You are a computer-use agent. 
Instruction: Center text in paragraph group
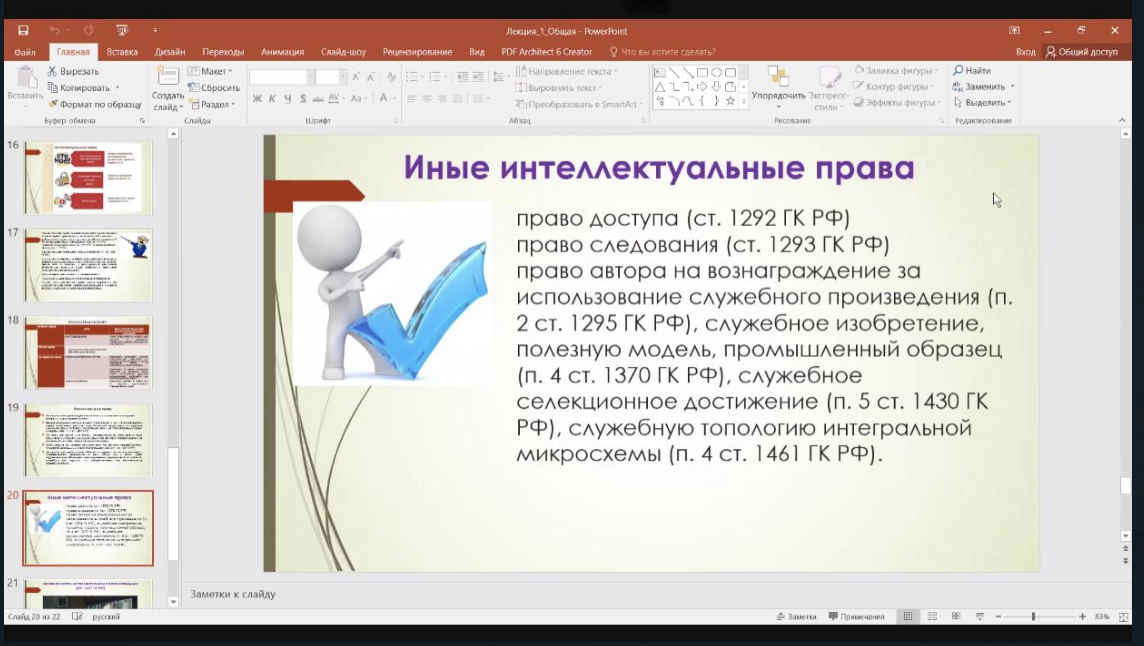(x=427, y=99)
